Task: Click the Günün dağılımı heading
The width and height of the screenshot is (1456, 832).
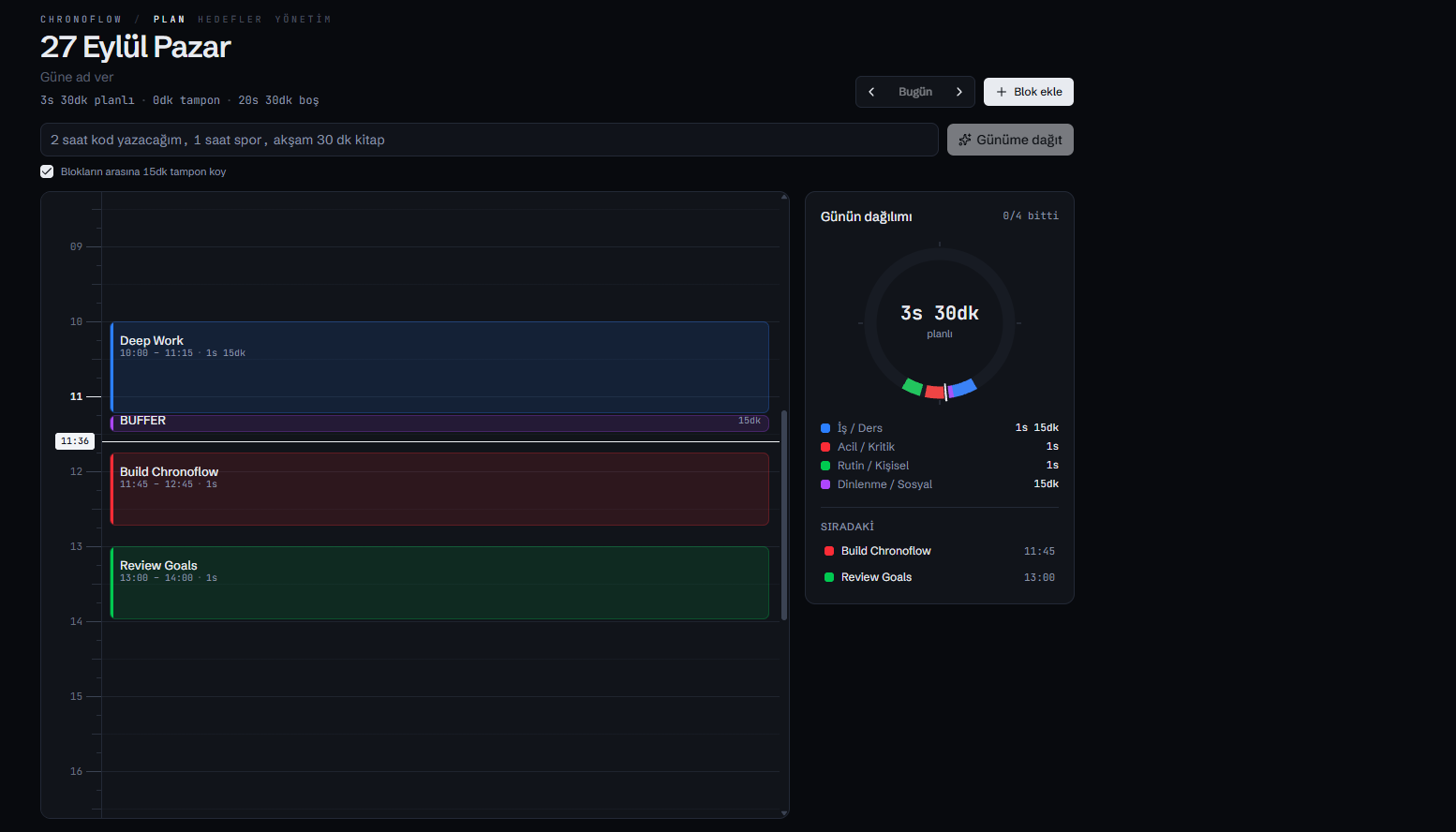Action: [866, 216]
